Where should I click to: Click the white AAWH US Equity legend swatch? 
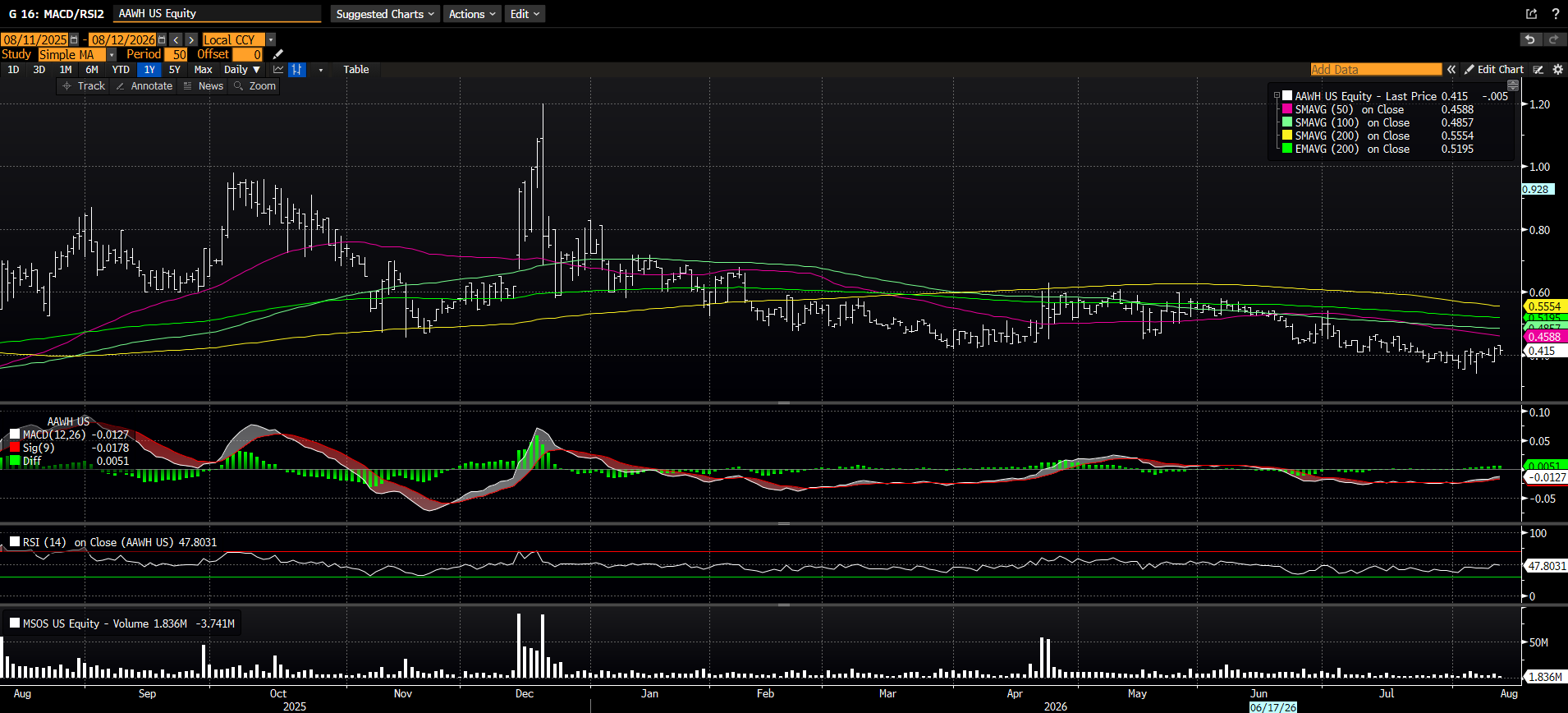point(1287,96)
